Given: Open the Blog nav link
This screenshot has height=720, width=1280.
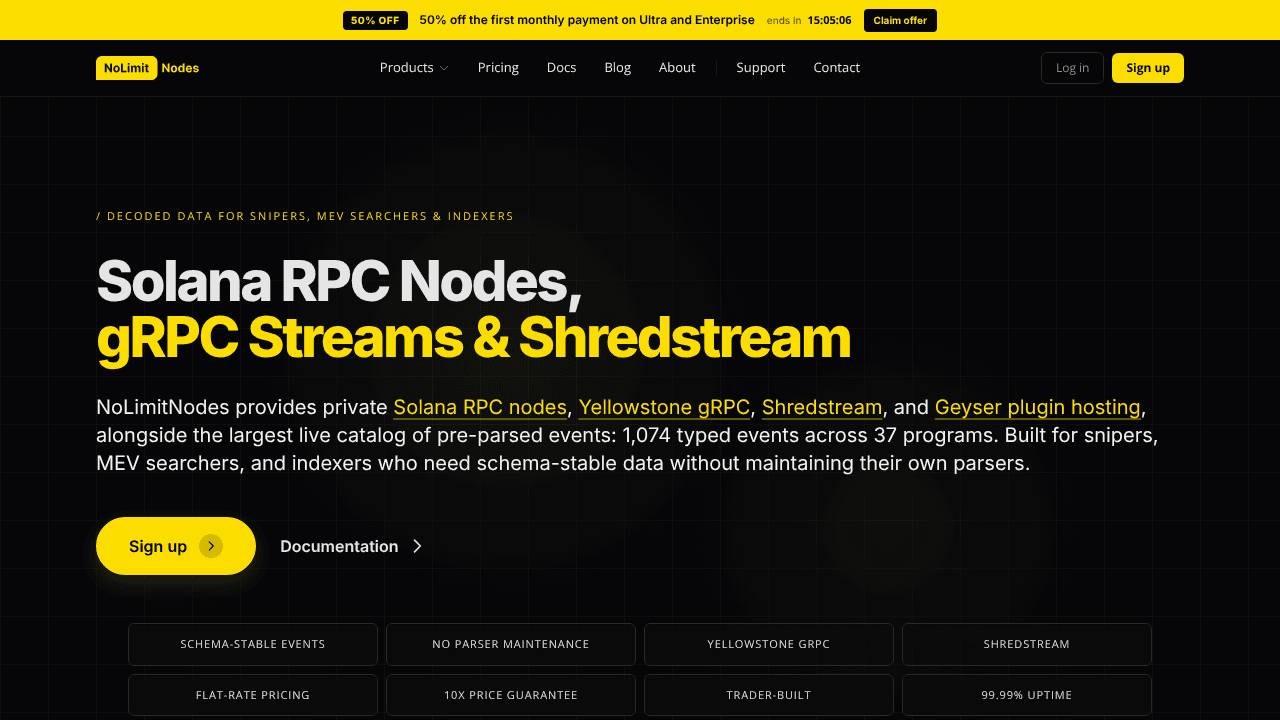Looking at the screenshot, I should pyautogui.click(x=618, y=68).
